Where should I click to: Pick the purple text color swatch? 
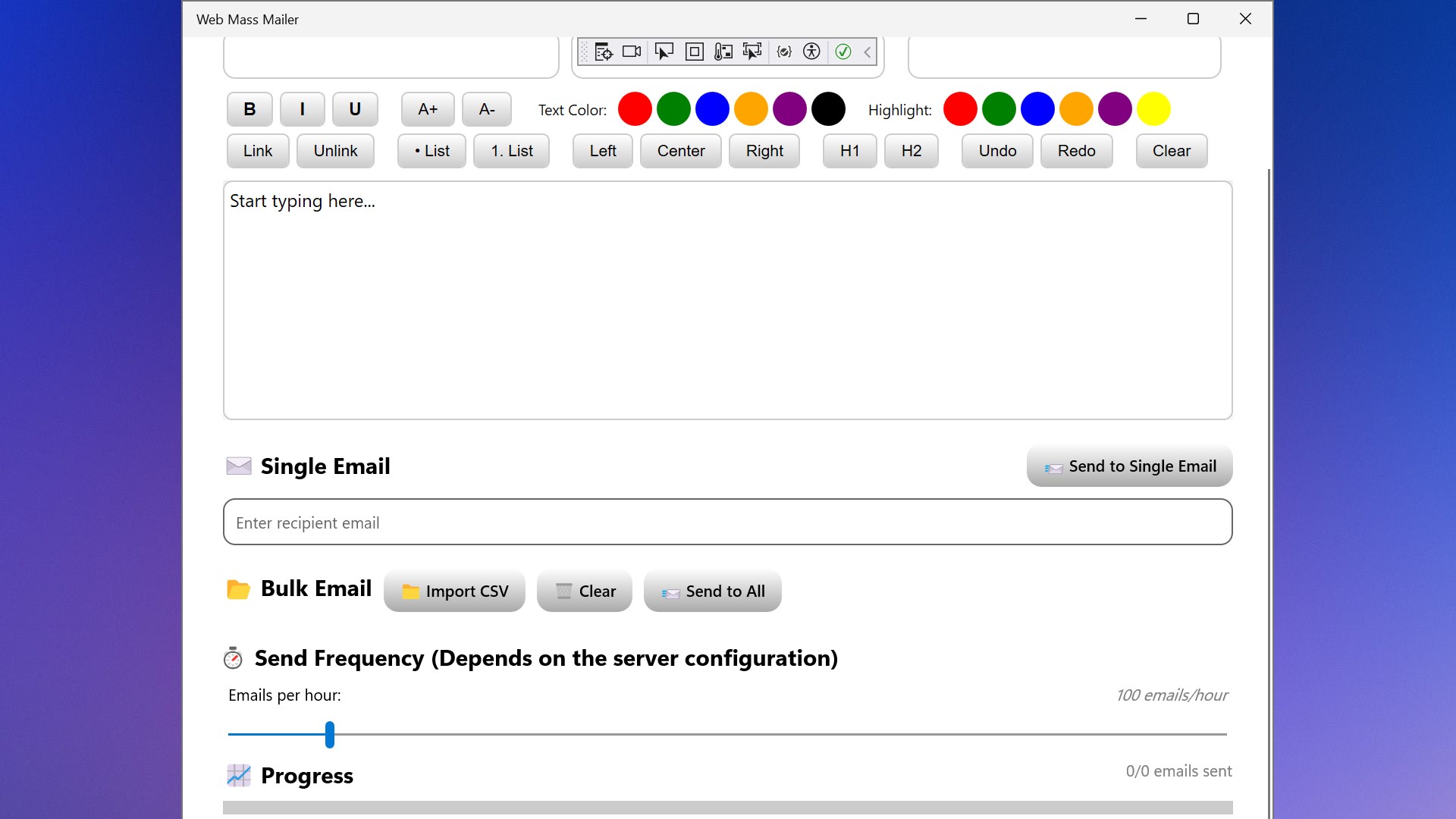click(789, 109)
